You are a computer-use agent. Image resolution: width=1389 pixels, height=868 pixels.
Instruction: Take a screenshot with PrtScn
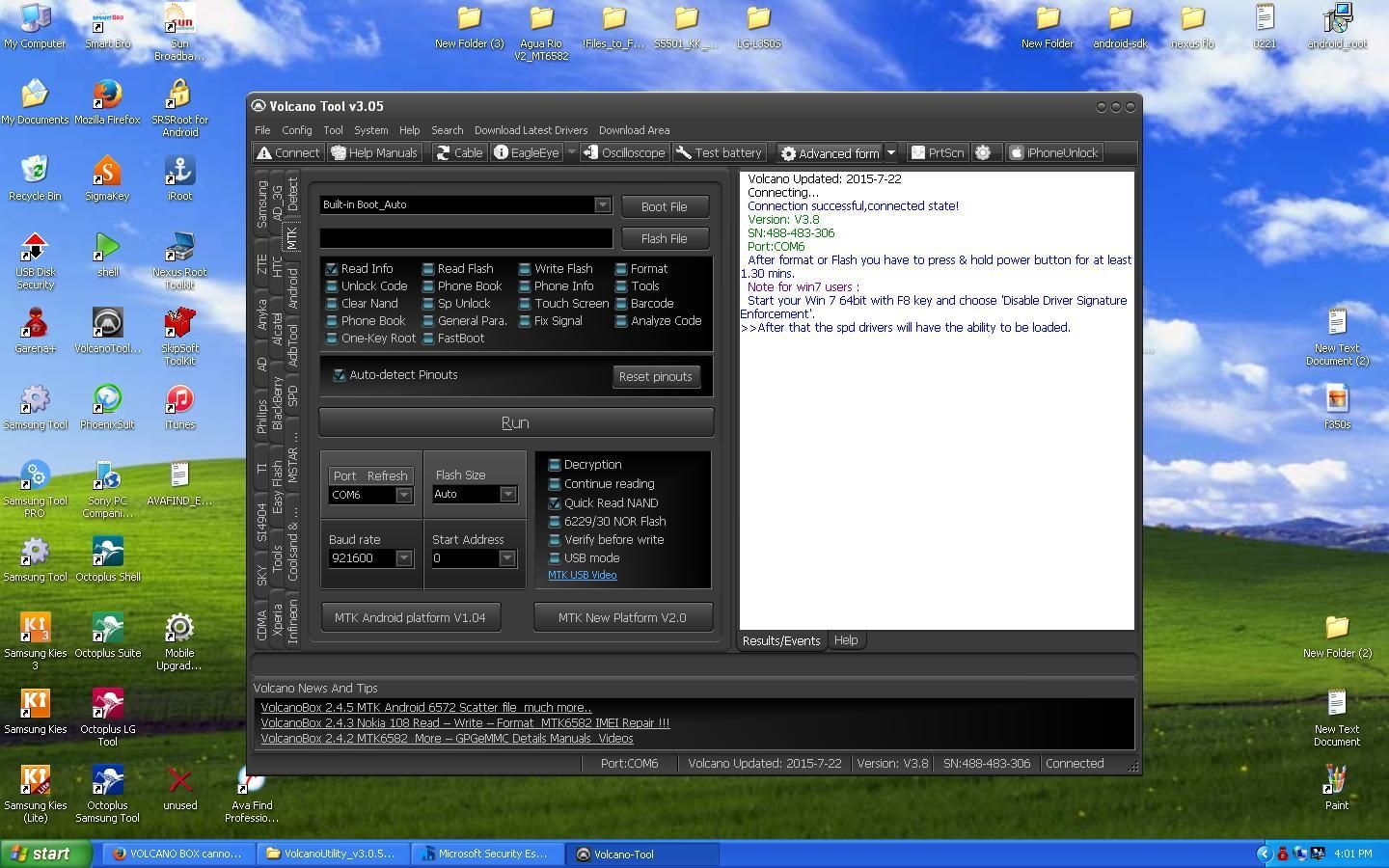[938, 152]
